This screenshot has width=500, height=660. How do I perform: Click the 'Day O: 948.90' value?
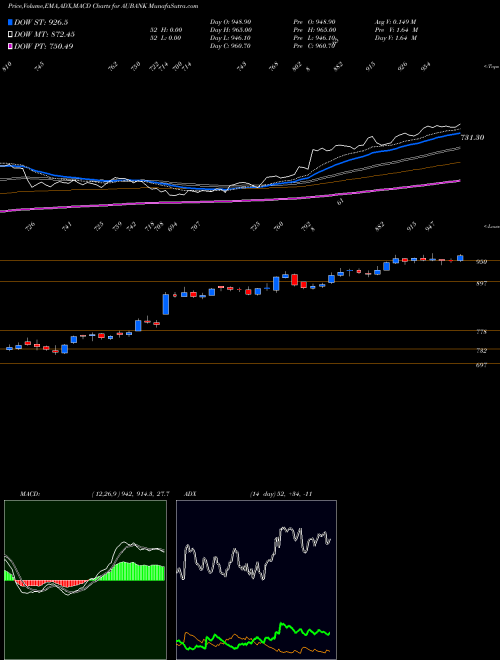tap(230, 21)
